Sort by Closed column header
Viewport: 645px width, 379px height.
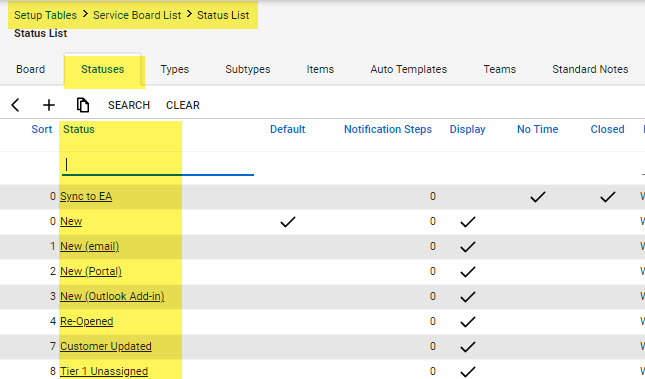[x=607, y=129]
